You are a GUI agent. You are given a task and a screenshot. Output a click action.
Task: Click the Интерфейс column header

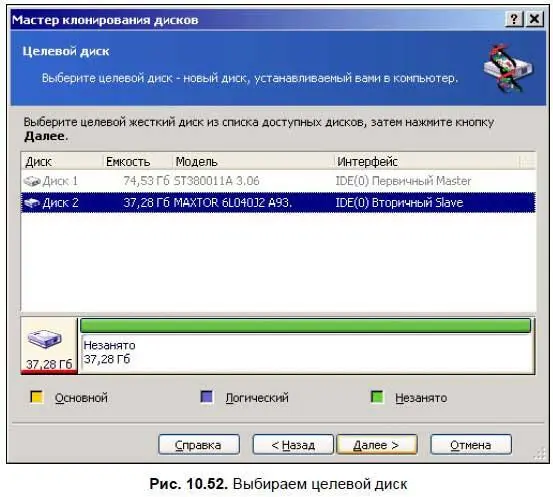(426, 162)
